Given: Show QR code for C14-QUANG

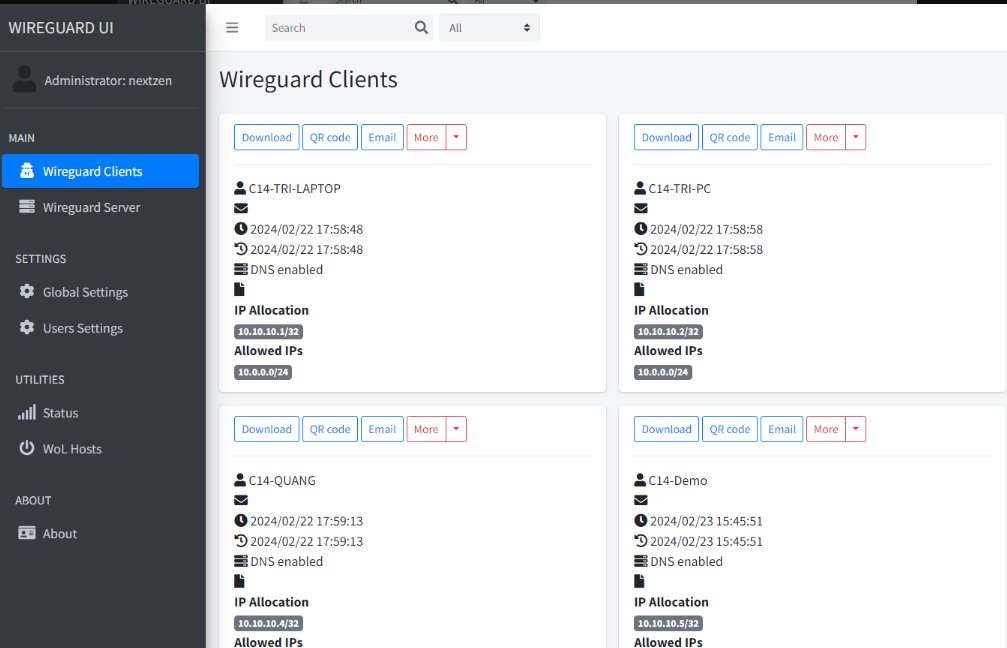Looking at the screenshot, I should (x=330, y=429).
